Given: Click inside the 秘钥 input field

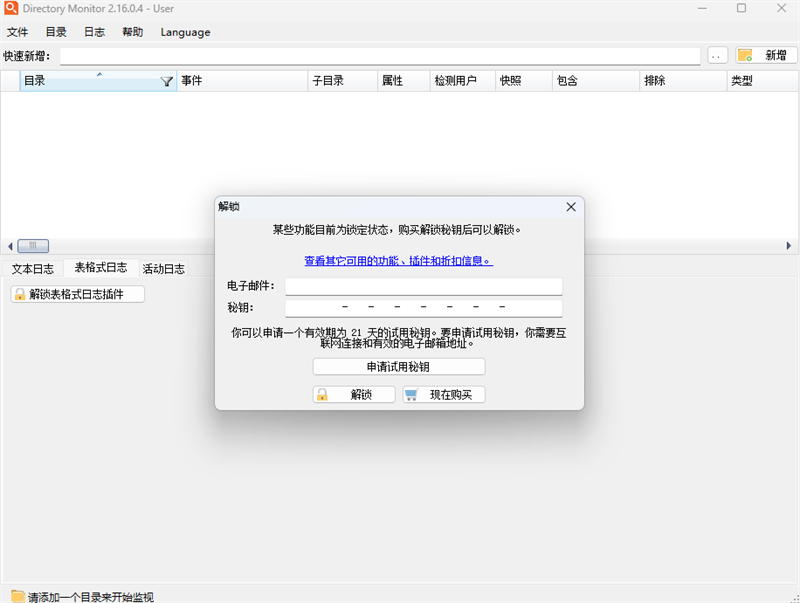Looking at the screenshot, I should coord(425,307).
